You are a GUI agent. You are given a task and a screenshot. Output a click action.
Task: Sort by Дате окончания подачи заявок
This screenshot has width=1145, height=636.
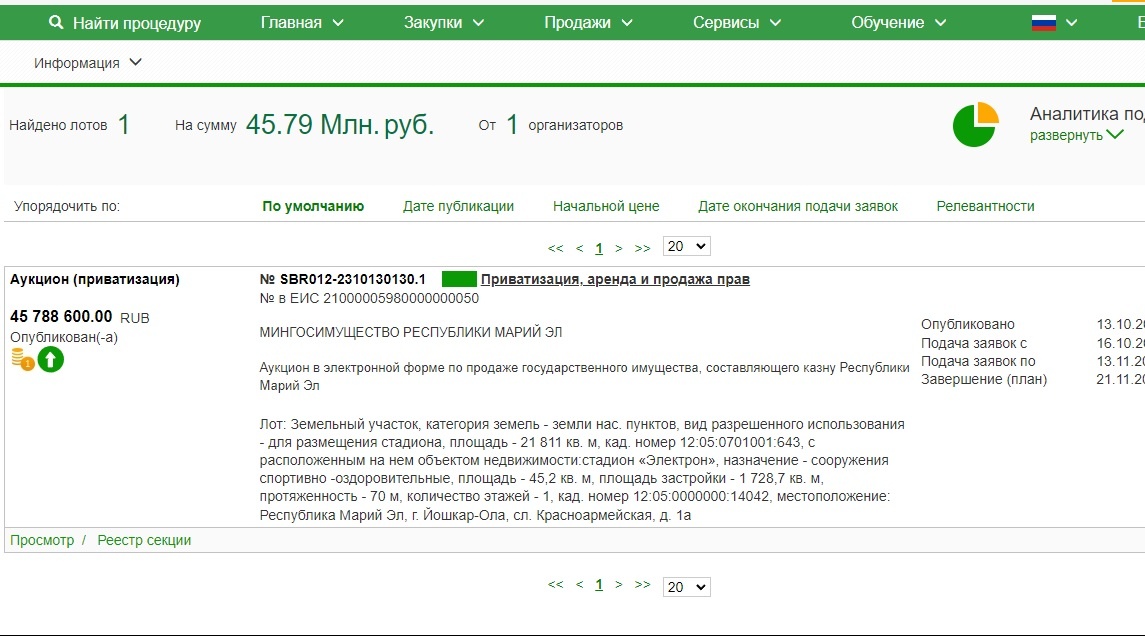pos(798,206)
